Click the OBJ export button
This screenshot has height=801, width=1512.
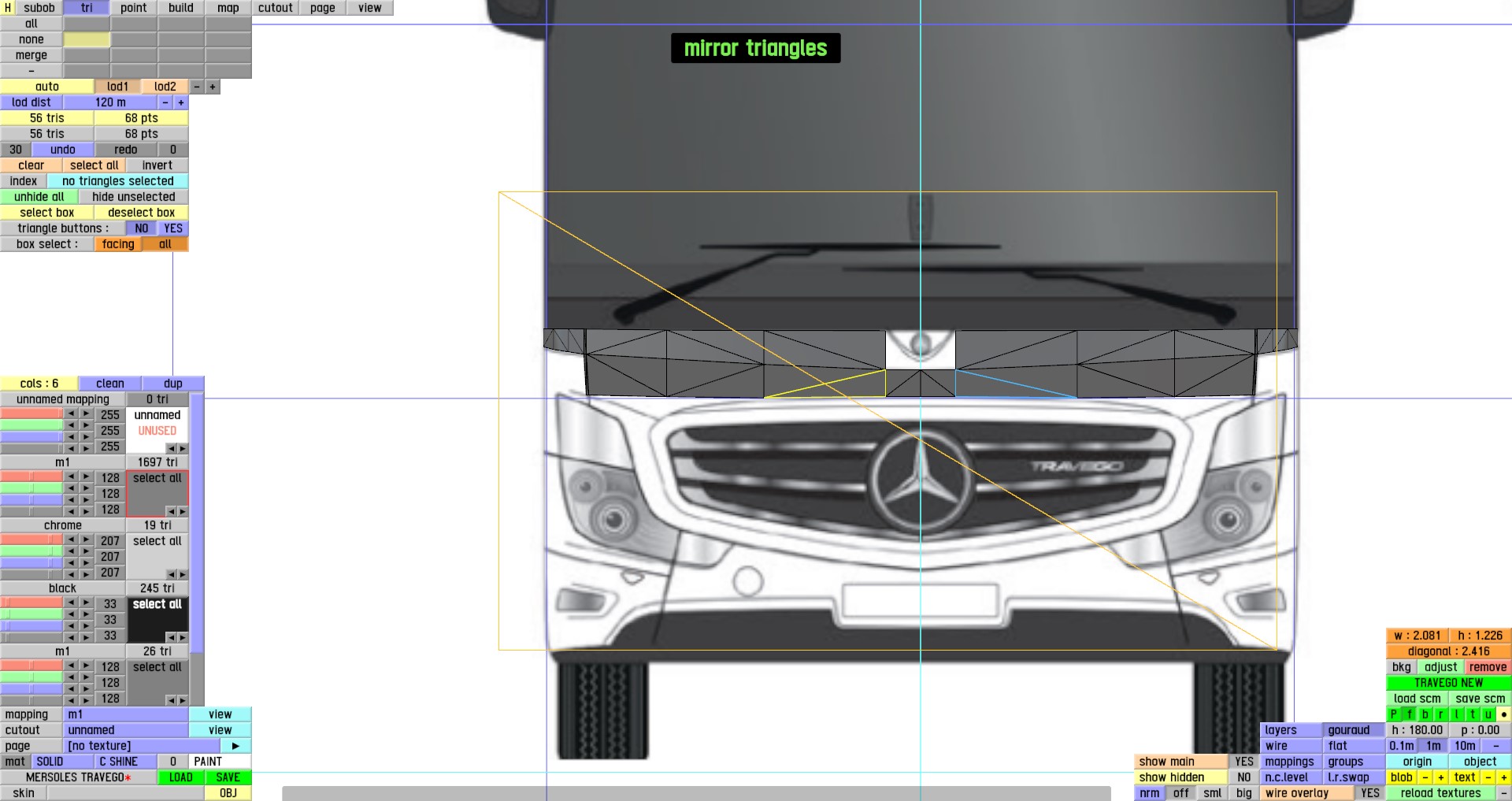pos(228,793)
